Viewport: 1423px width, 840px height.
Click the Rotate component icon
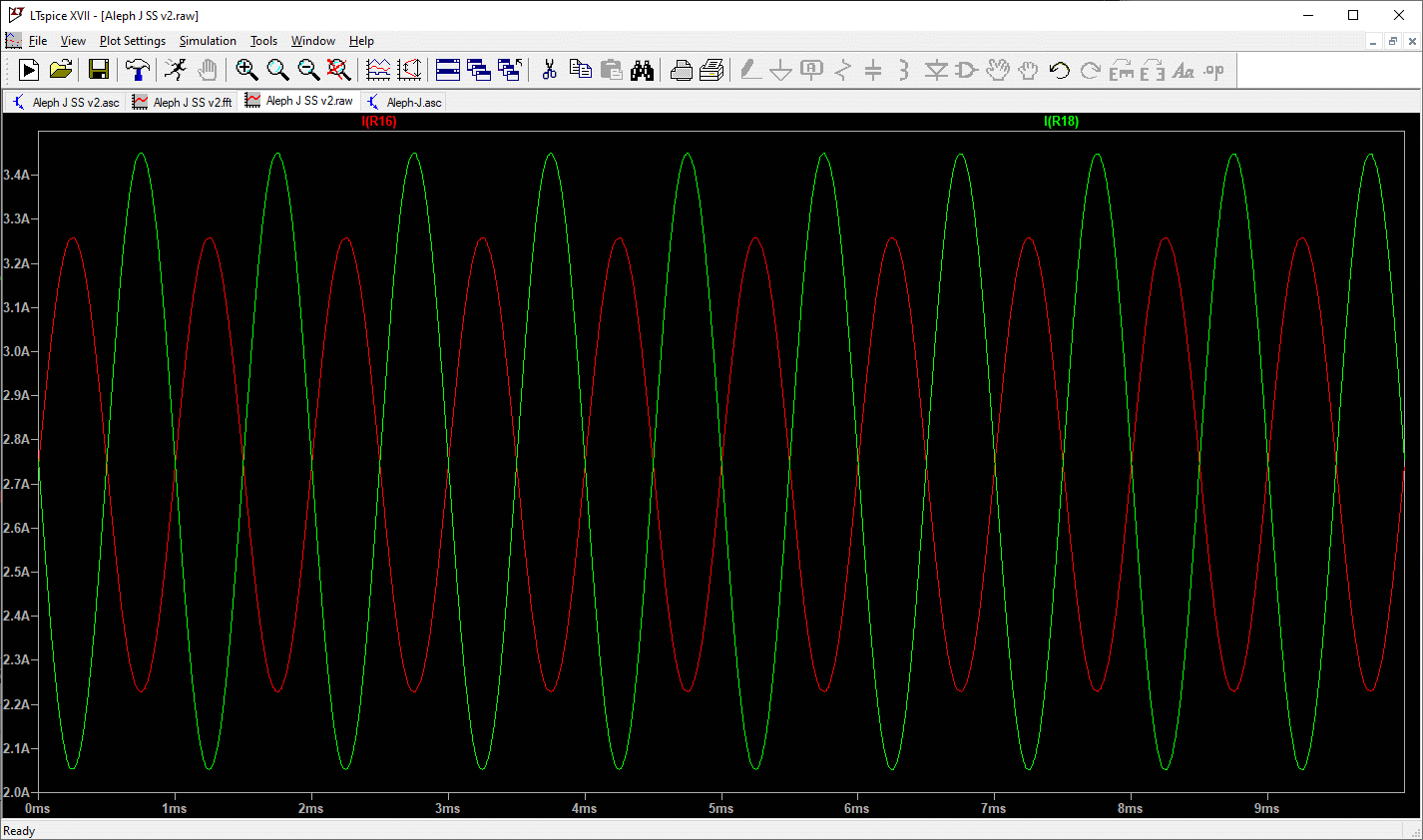click(1122, 70)
